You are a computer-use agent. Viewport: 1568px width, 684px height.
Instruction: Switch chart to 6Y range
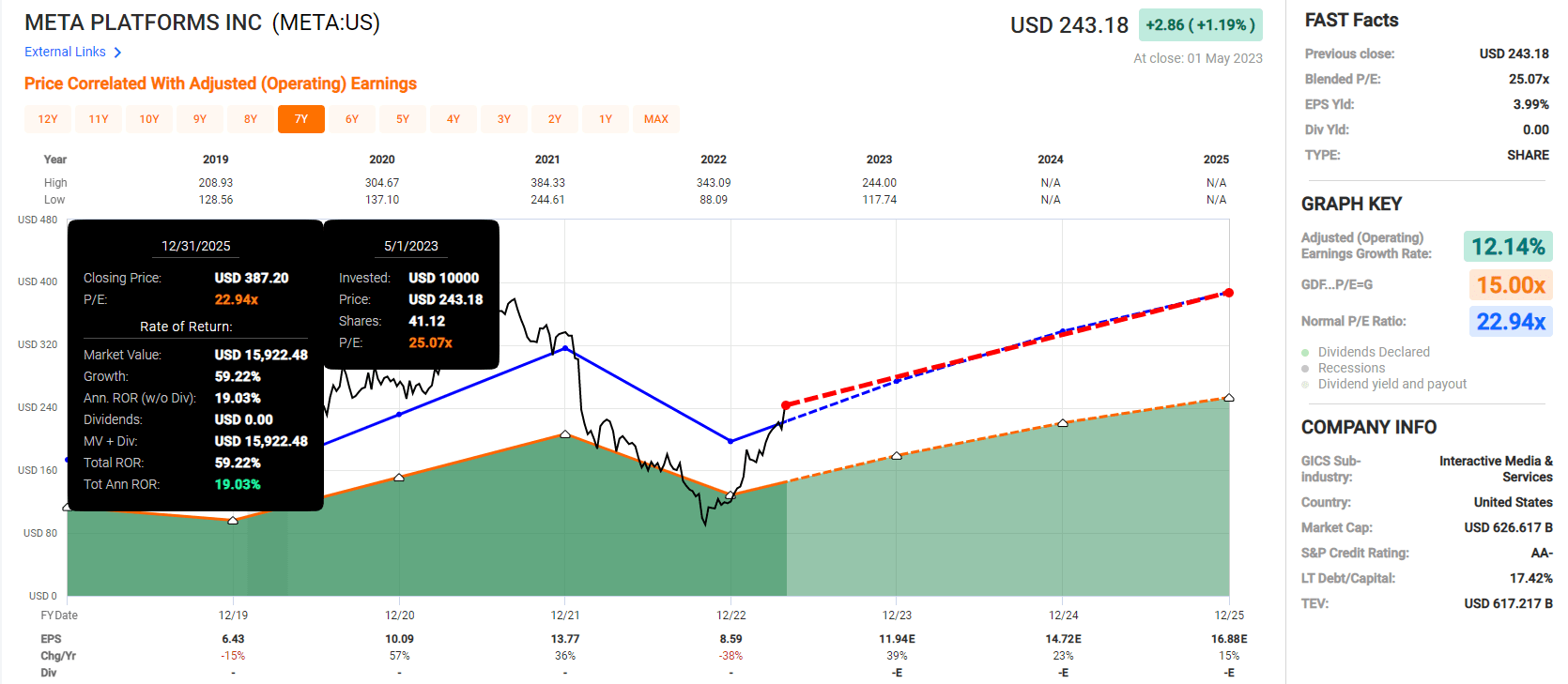coord(352,119)
